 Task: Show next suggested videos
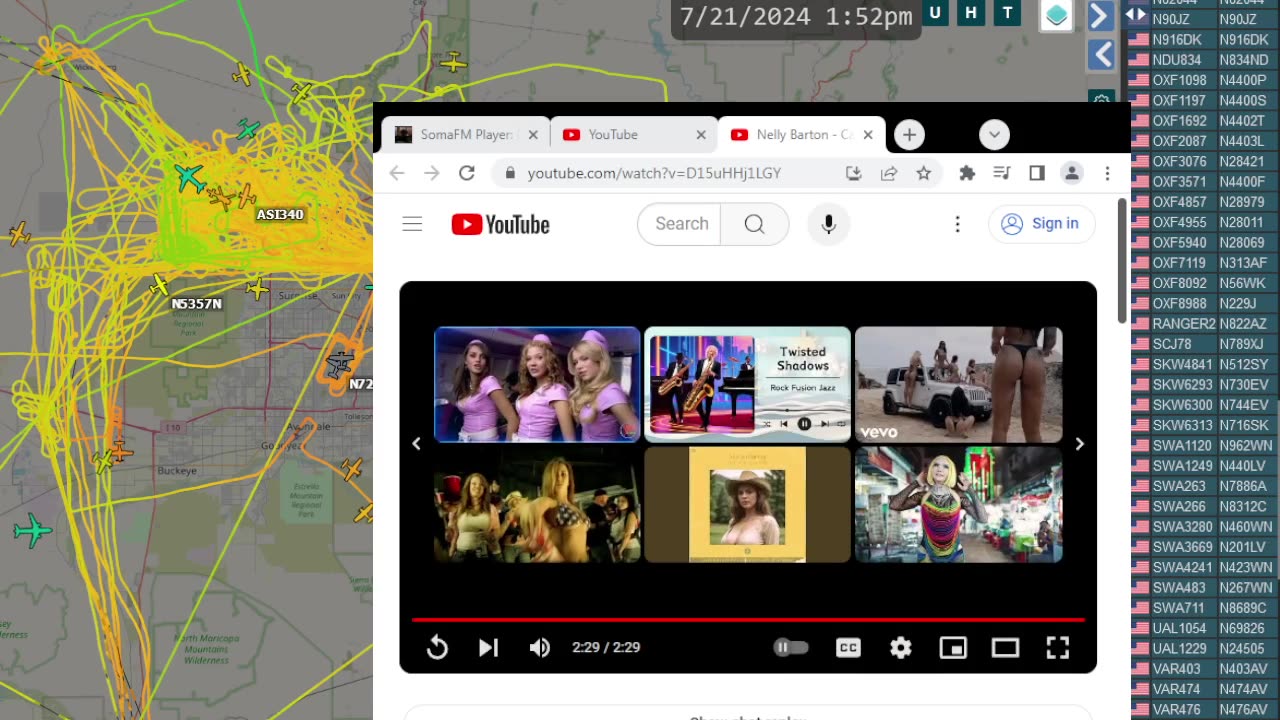(x=1079, y=444)
